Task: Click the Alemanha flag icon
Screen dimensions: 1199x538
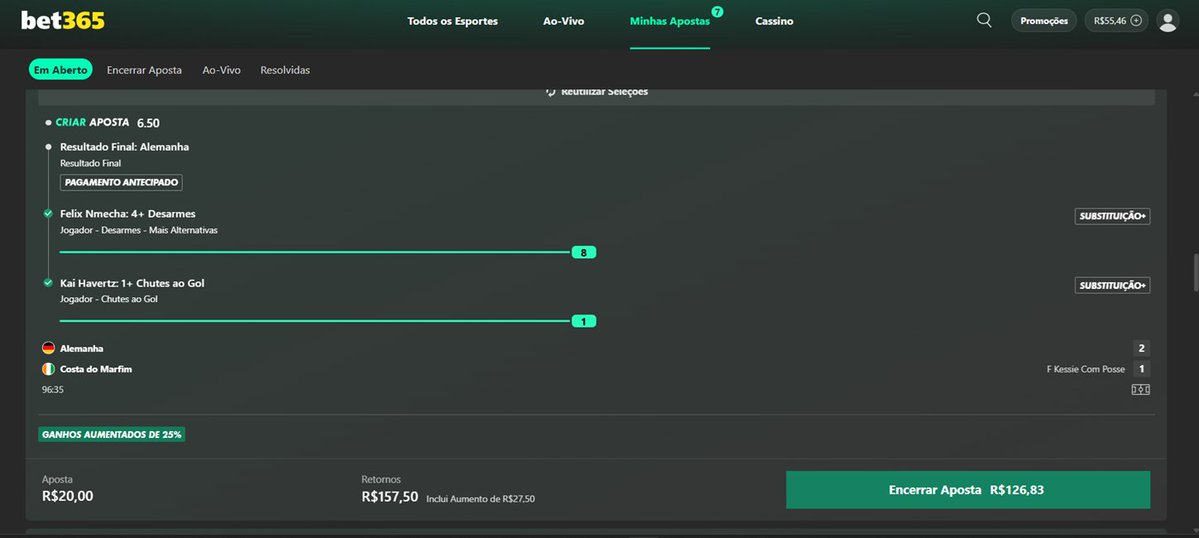Action: (48, 348)
